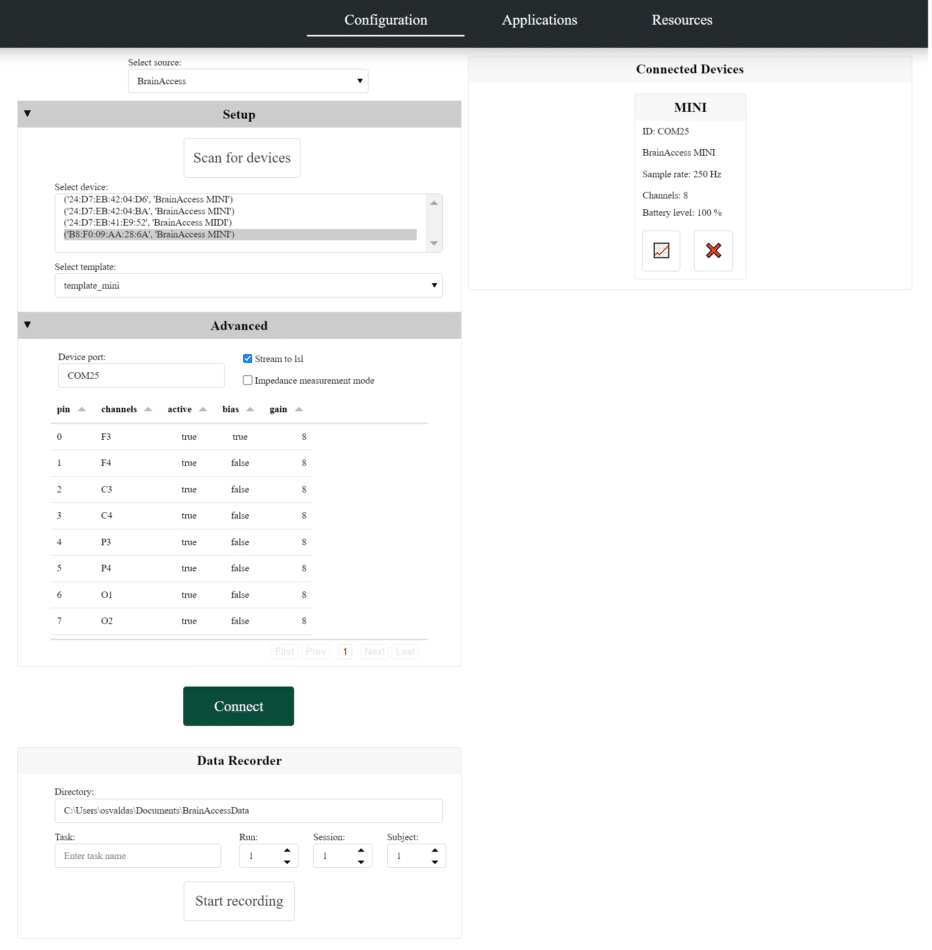Screen dimensions: 932x950
Task: Disable Stream to lsl
Action: pos(247,358)
